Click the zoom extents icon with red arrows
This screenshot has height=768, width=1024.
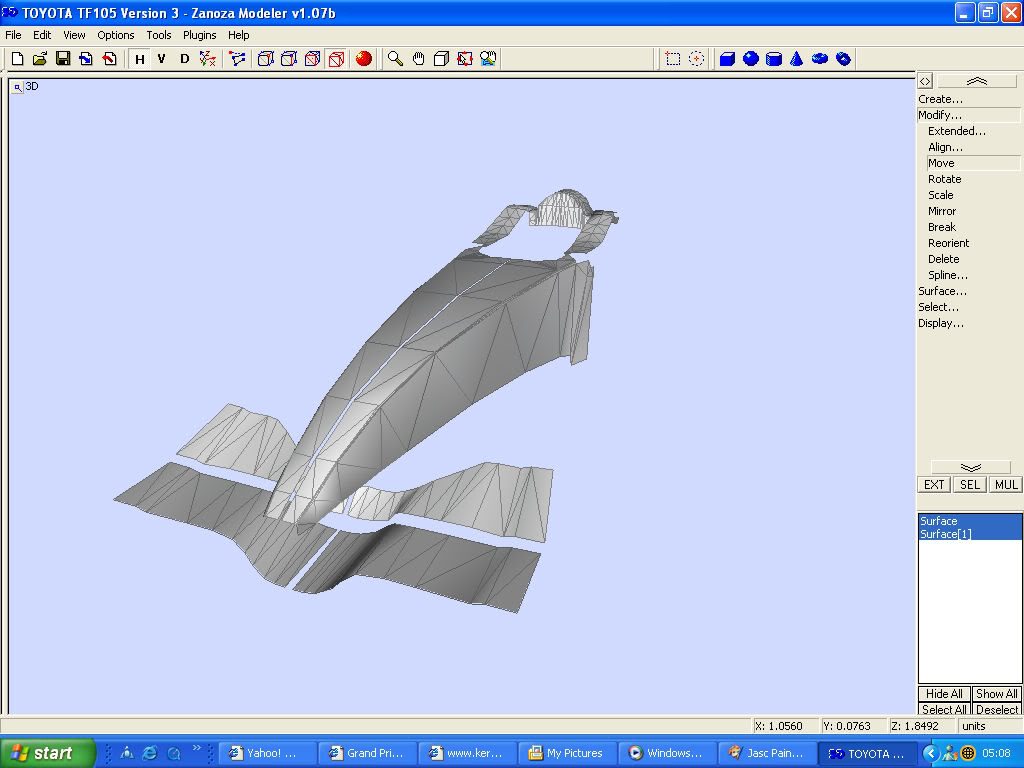pyautogui.click(x=464, y=59)
